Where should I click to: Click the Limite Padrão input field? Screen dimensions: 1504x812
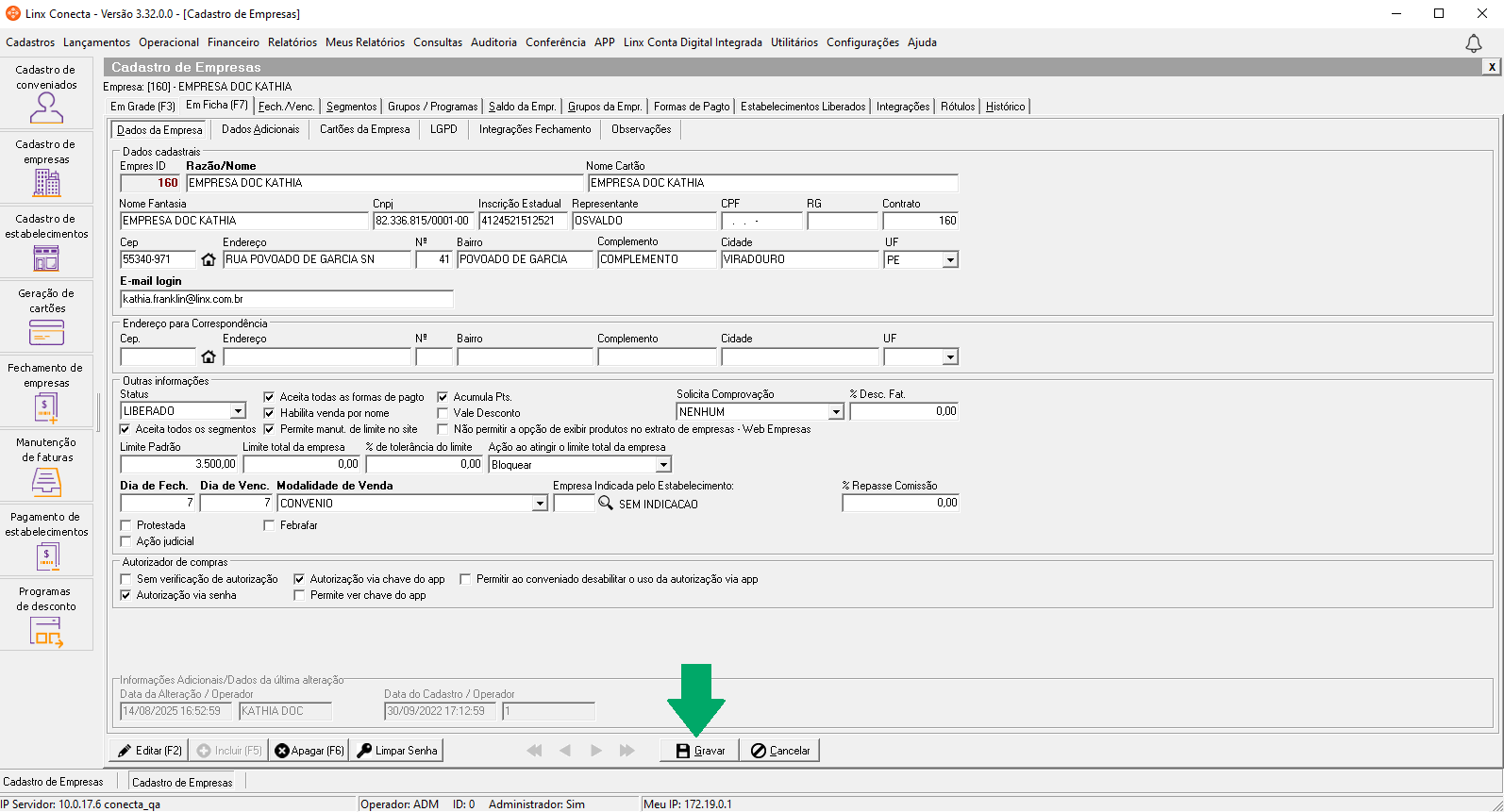[179, 464]
